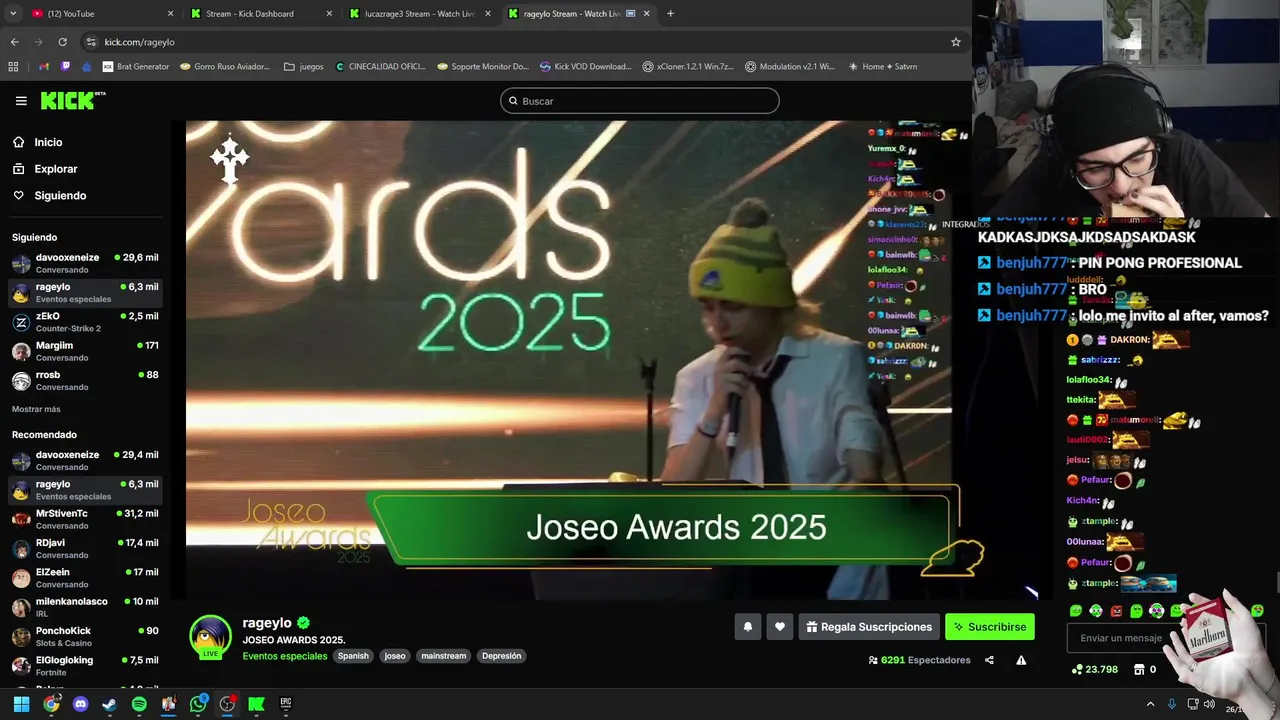
Task: Open the Windows Start menu
Action: [x=21, y=704]
